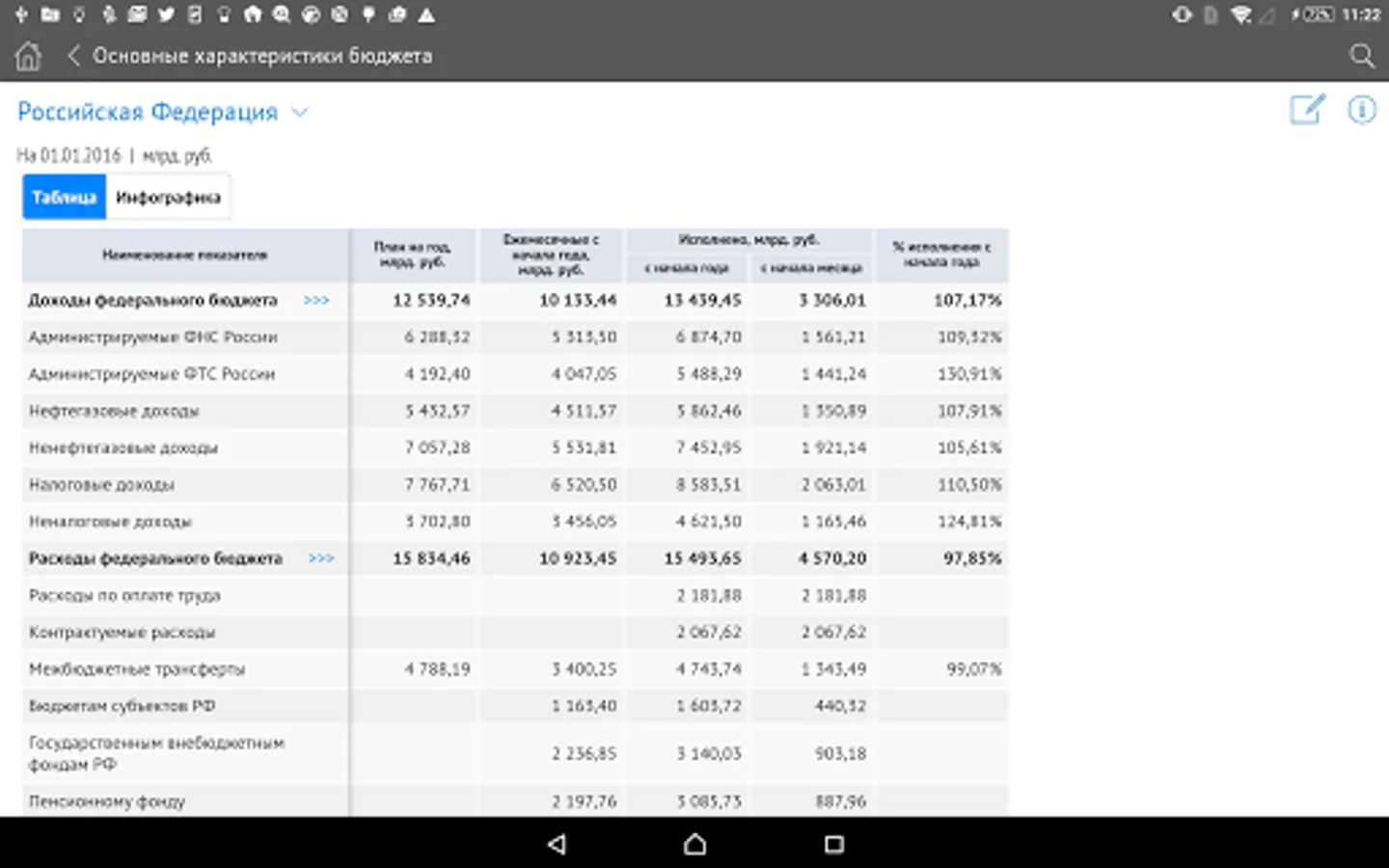The image size is (1389, 868).
Task: Tap the 99,07% value for Межбюджетные трансферты
Action: [x=973, y=668]
